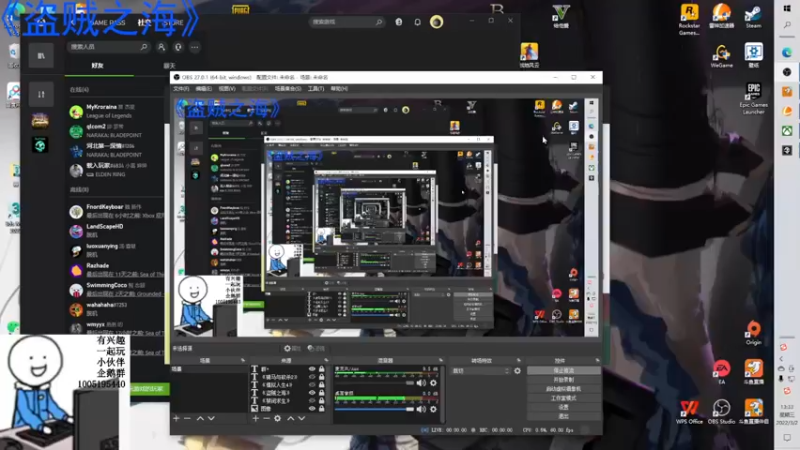Launch Epic Games Launcher shortcut
The width and height of the screenshot is (800, 450).
(754, 98)
